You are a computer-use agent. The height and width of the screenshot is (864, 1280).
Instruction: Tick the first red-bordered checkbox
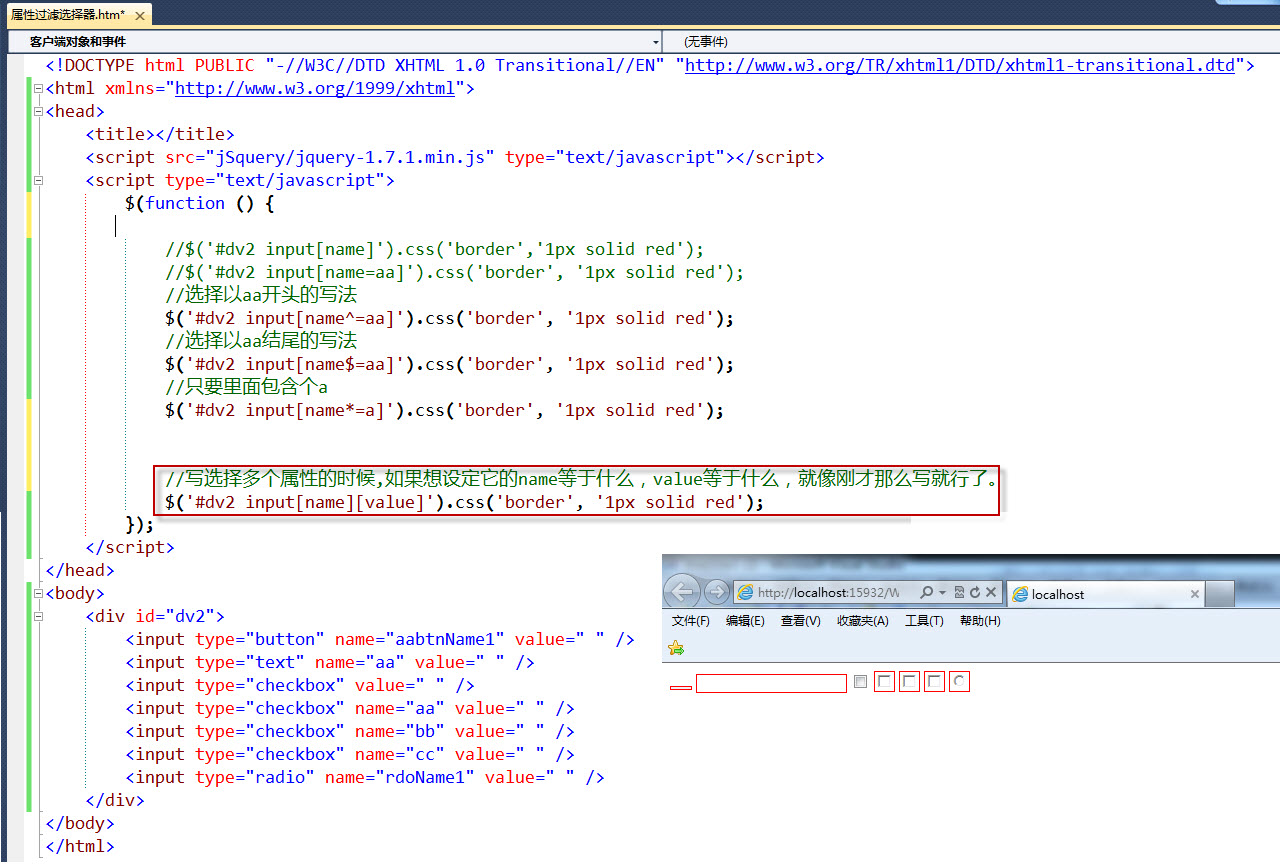(884, 682)
